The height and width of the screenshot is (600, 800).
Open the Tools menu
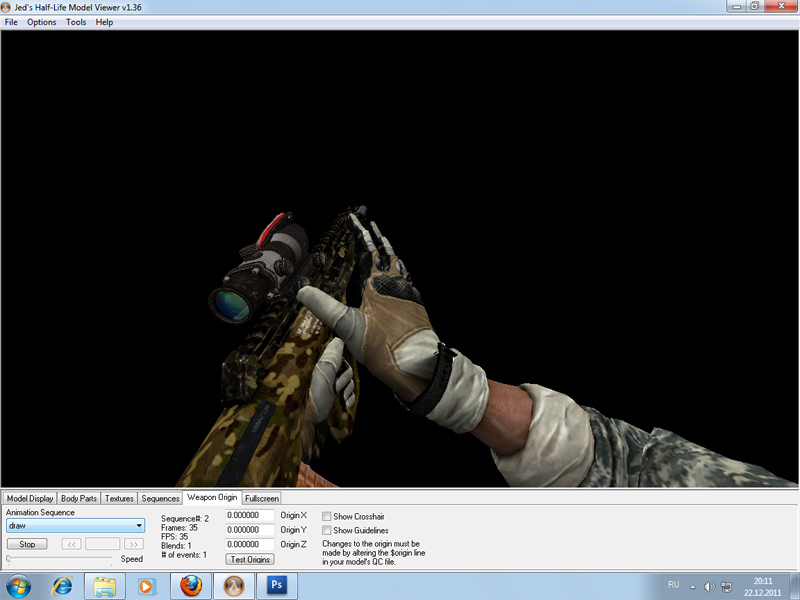(76, 22)
